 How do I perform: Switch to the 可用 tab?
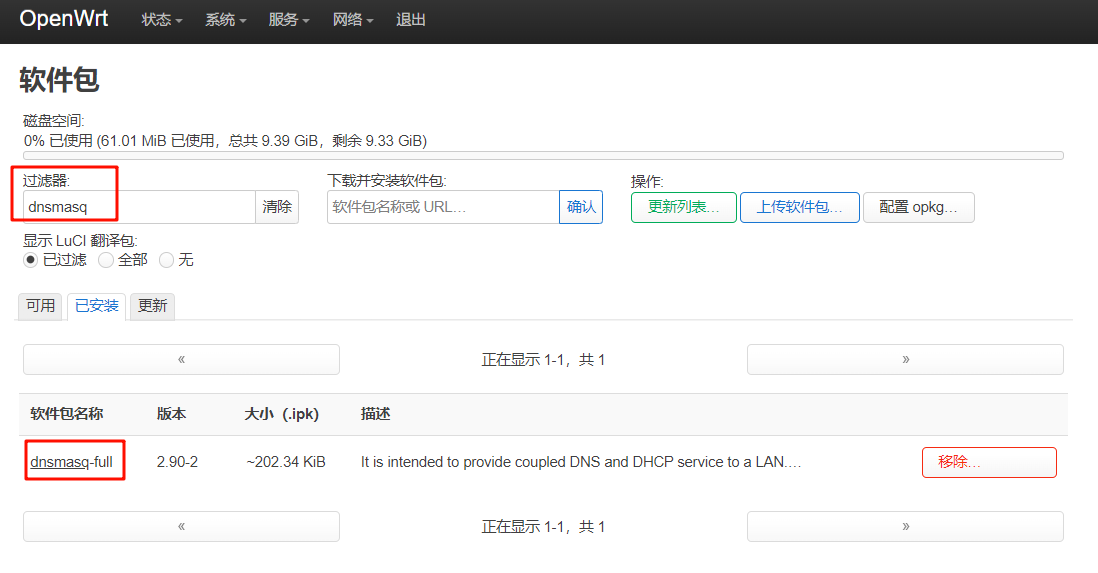(x=41, y=306)
